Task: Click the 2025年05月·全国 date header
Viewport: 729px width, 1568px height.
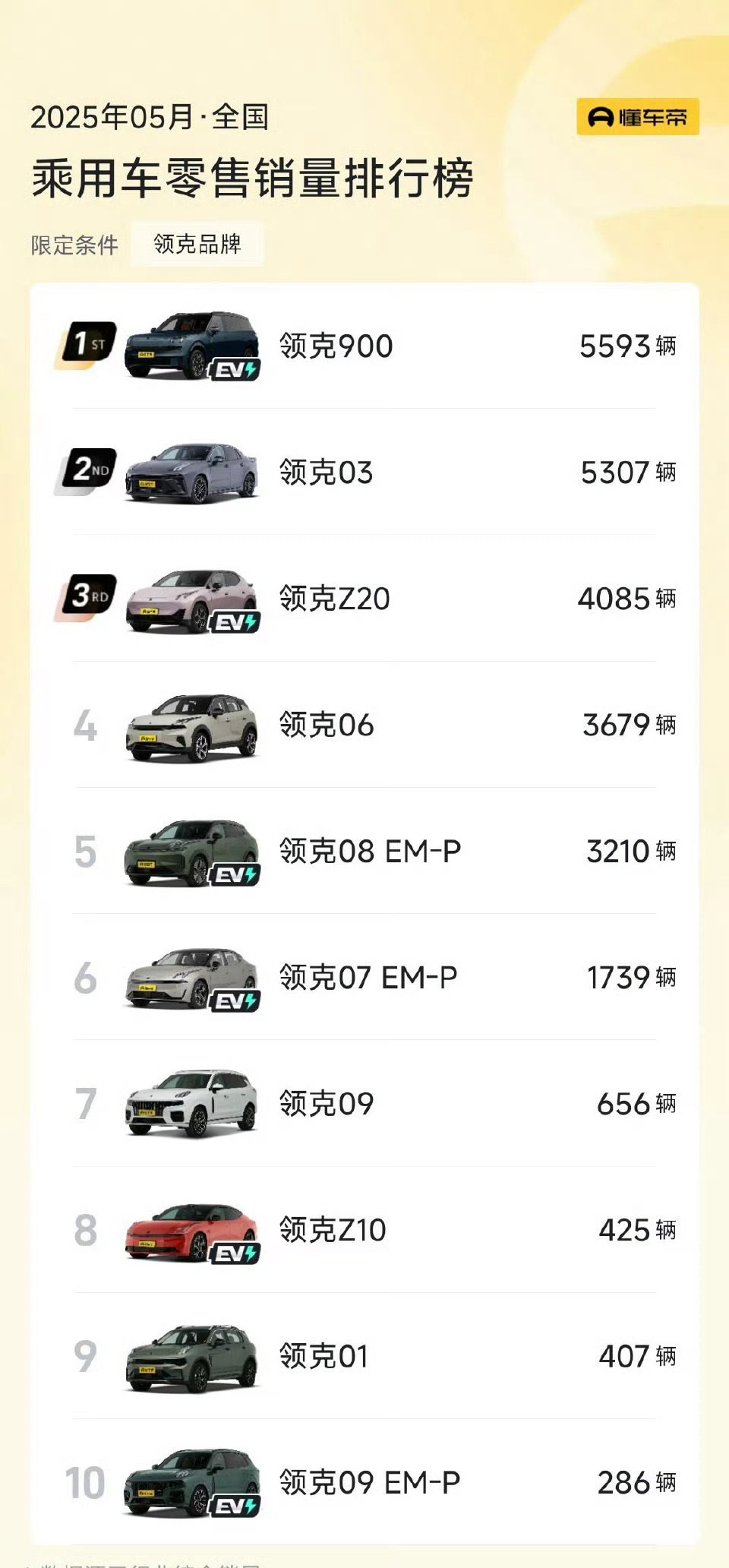Action: tap(150, 117)
